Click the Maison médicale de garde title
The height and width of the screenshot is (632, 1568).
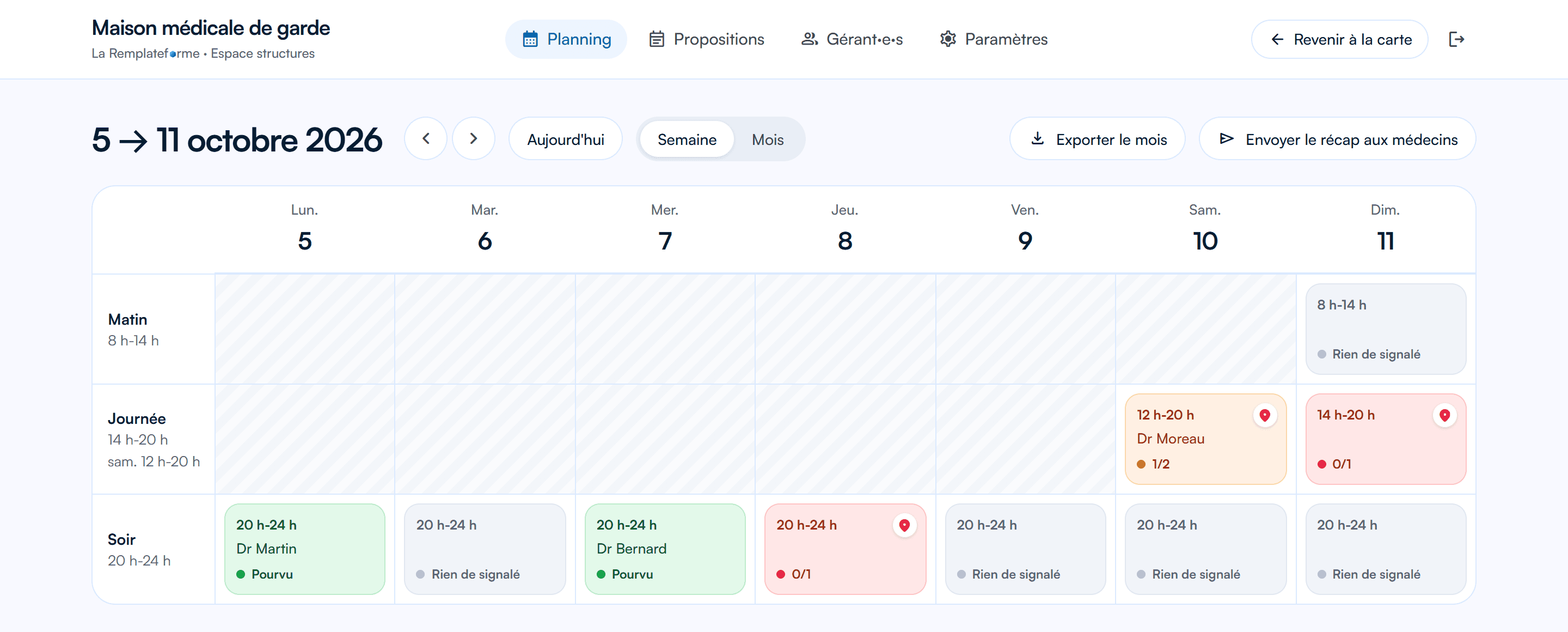(x=211, y=28)
